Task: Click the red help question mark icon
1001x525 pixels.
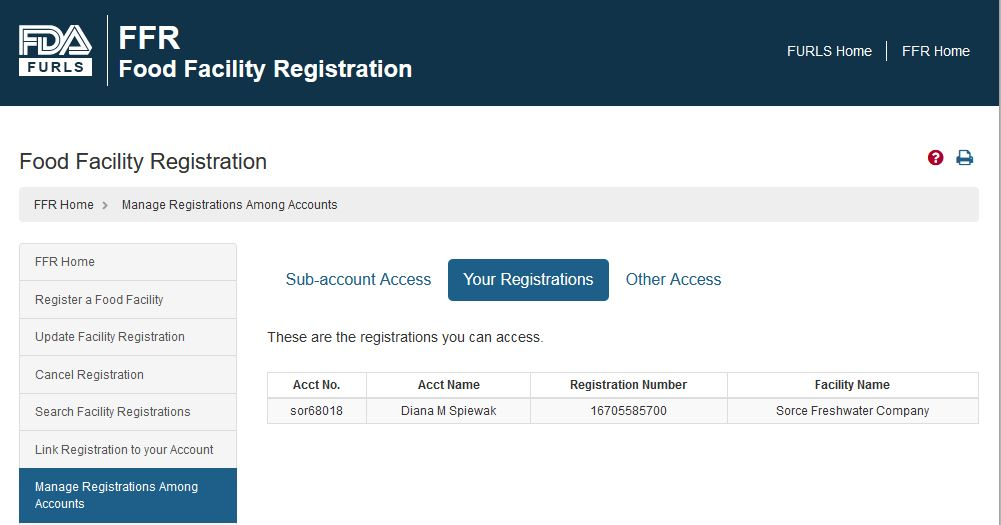Action: tap(935, 158)
